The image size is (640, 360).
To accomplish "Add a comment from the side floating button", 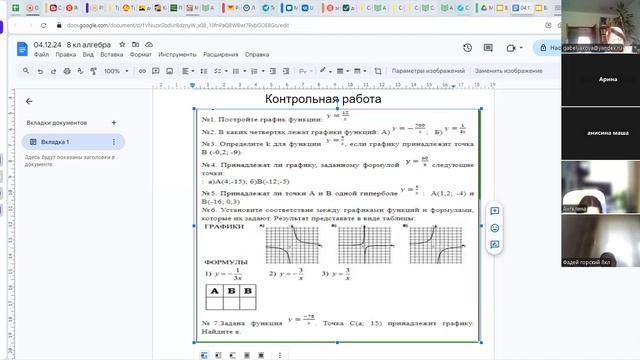I will tap(495, 211).
